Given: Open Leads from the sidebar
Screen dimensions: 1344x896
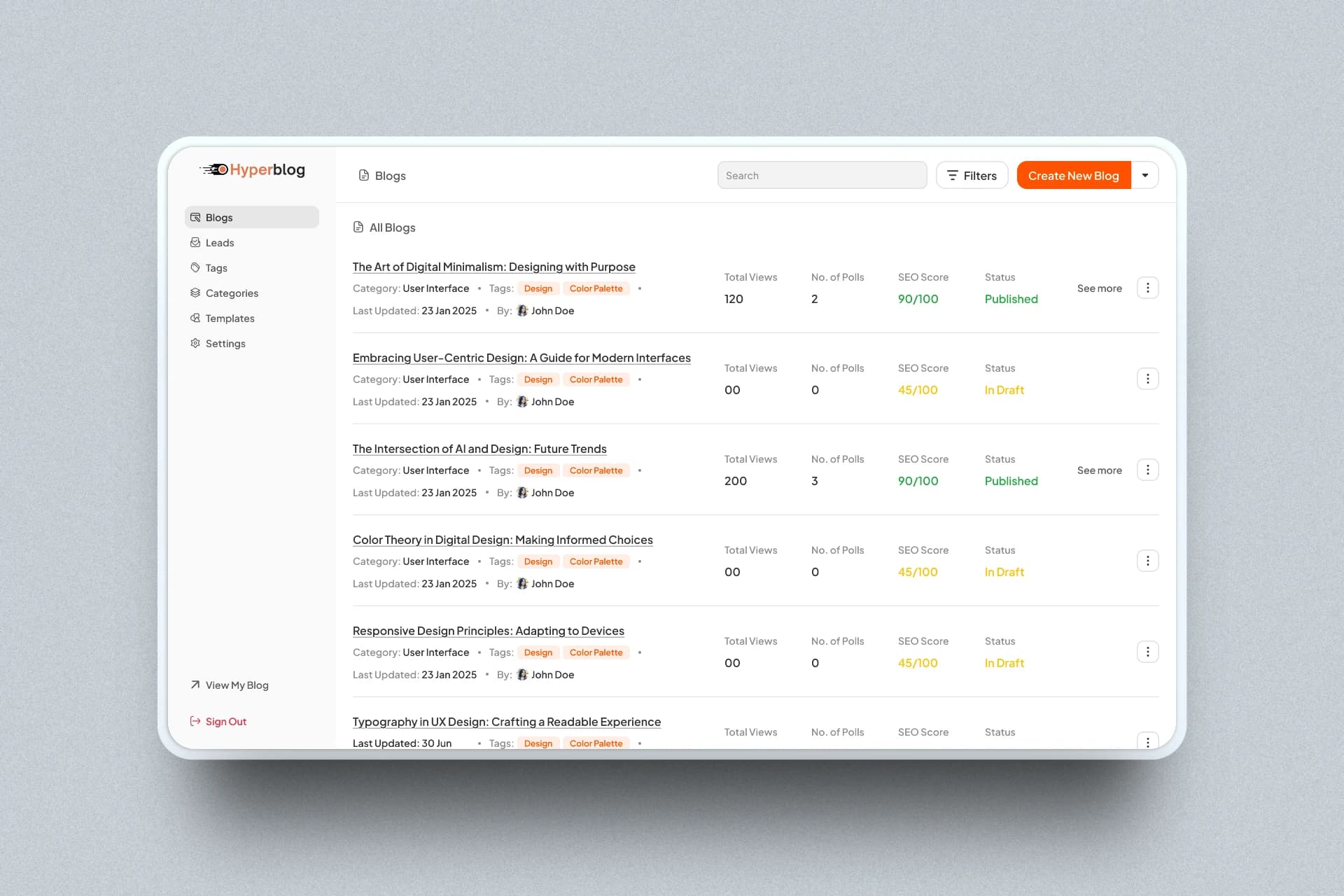Looking at the screenshot, I should [195, 242].
